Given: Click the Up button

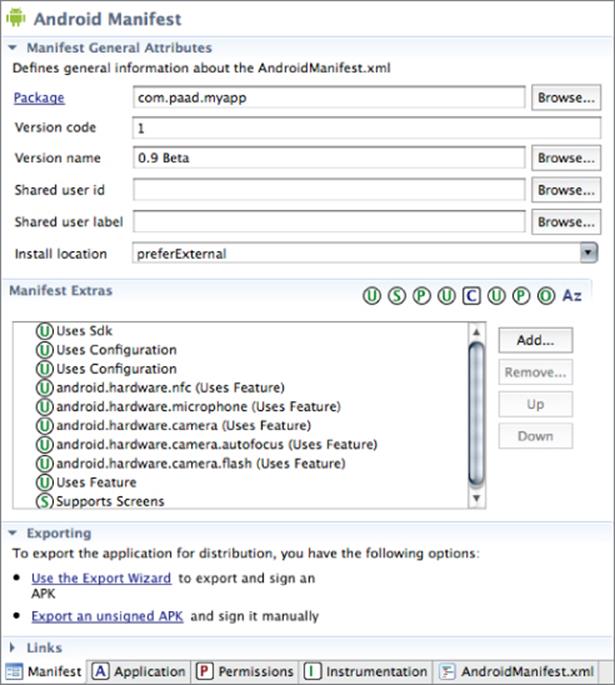Looking at the screenshot, I should pyautogui.click(x=536, y=404).
